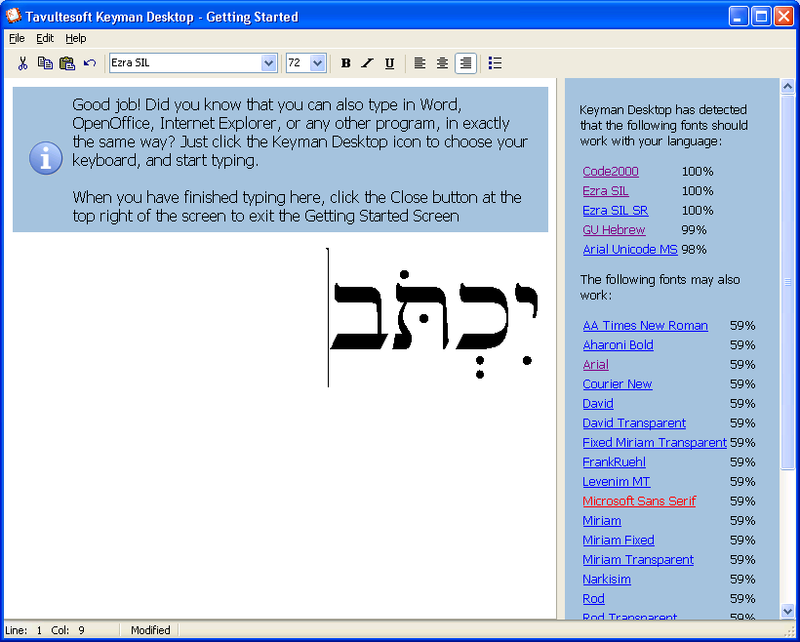
Task: Toggle bulleted list
Action: (x=495, y=63)
